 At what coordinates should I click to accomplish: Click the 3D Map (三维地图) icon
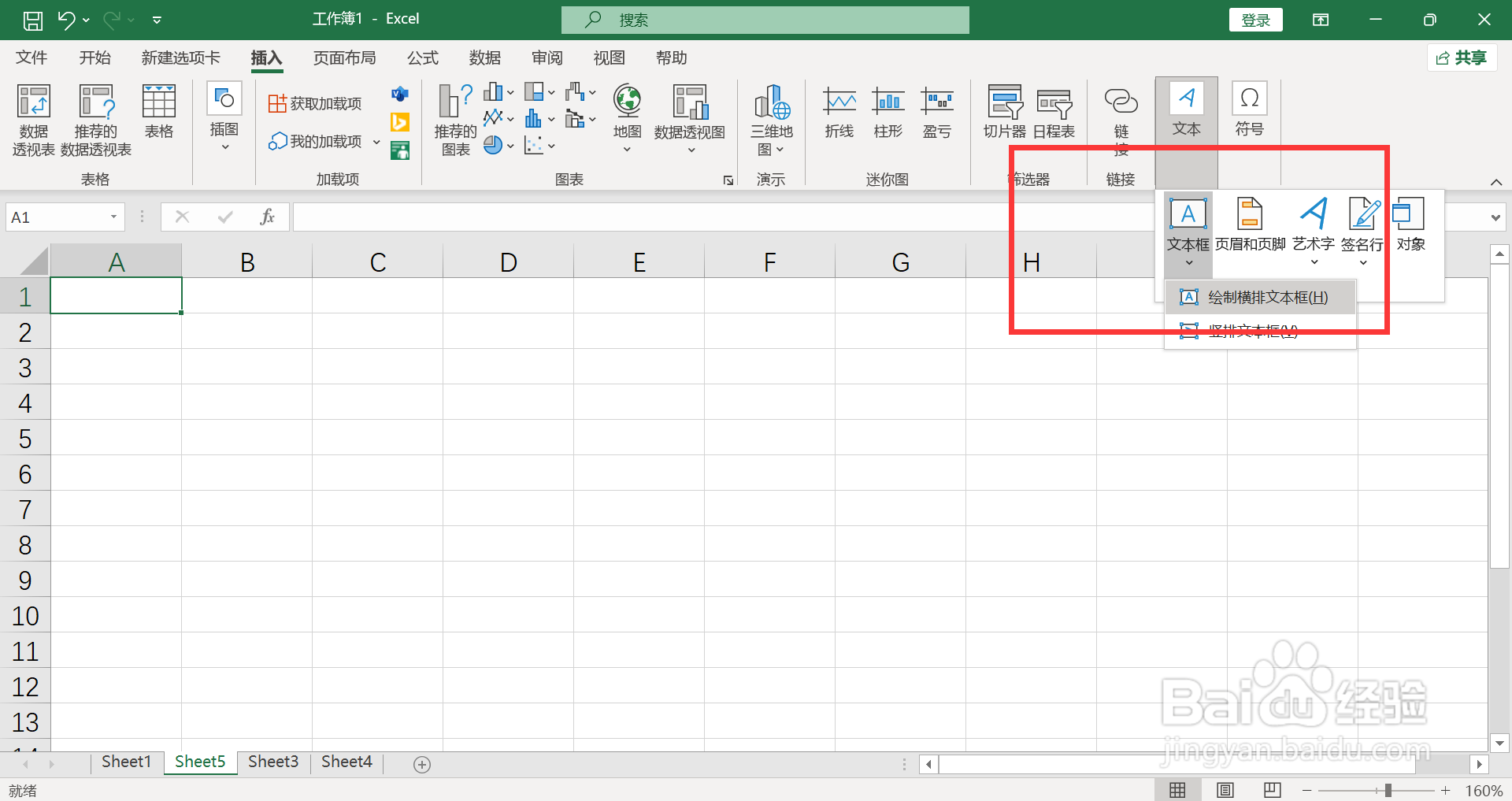772,102
